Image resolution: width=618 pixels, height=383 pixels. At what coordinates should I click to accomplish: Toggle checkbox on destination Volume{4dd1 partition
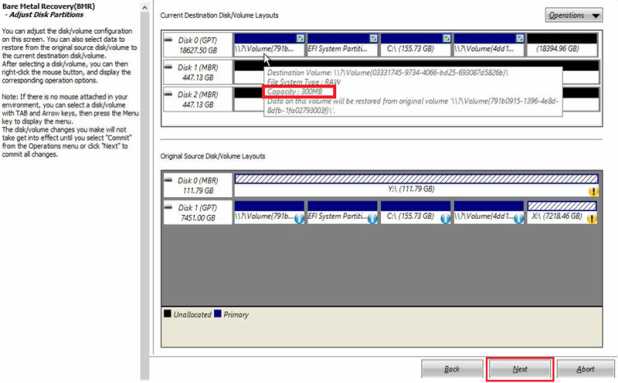[x=519, y=38]
